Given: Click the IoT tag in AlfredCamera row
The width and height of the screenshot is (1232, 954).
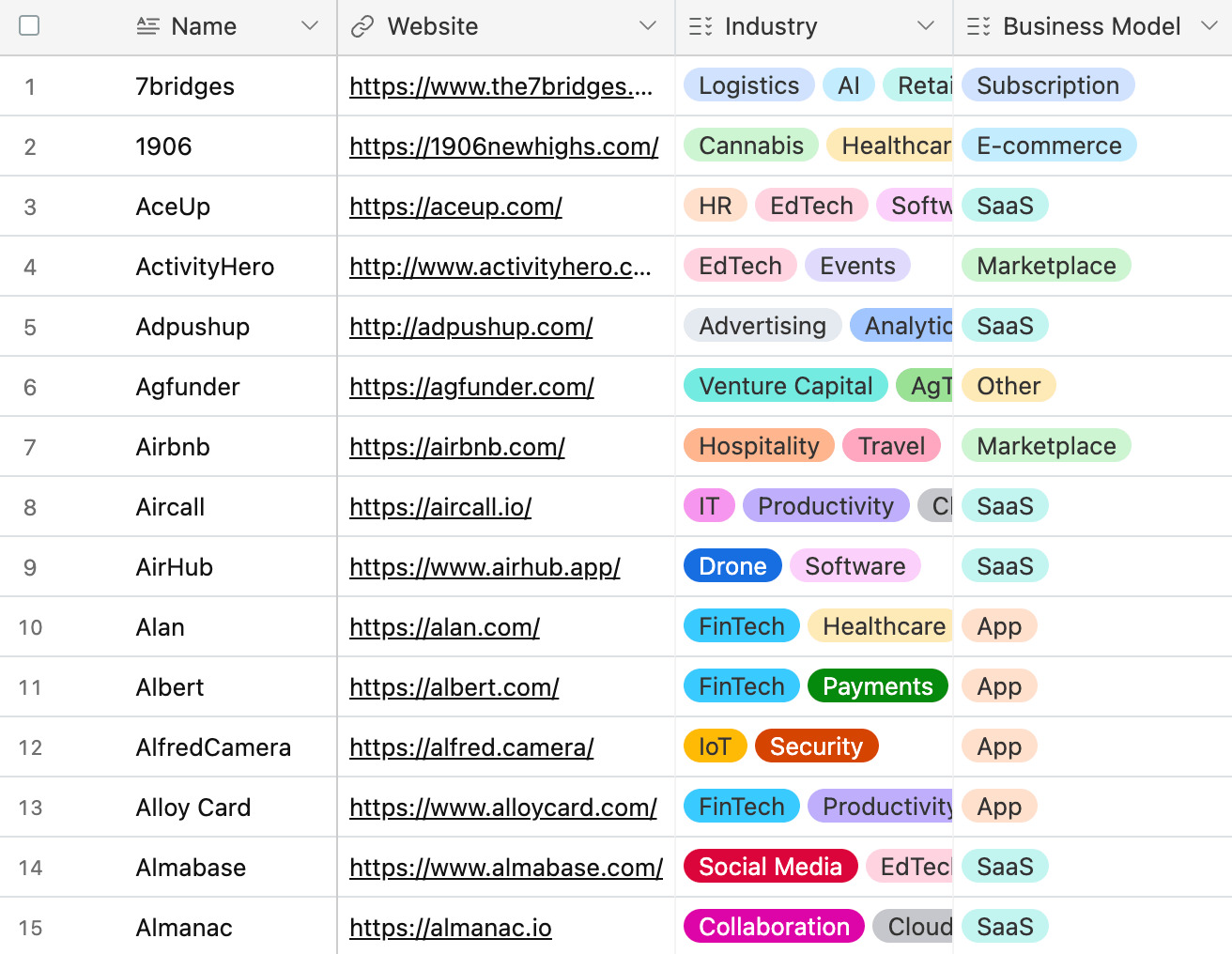Looking at the screenshot, I should (x=715, y=746).
